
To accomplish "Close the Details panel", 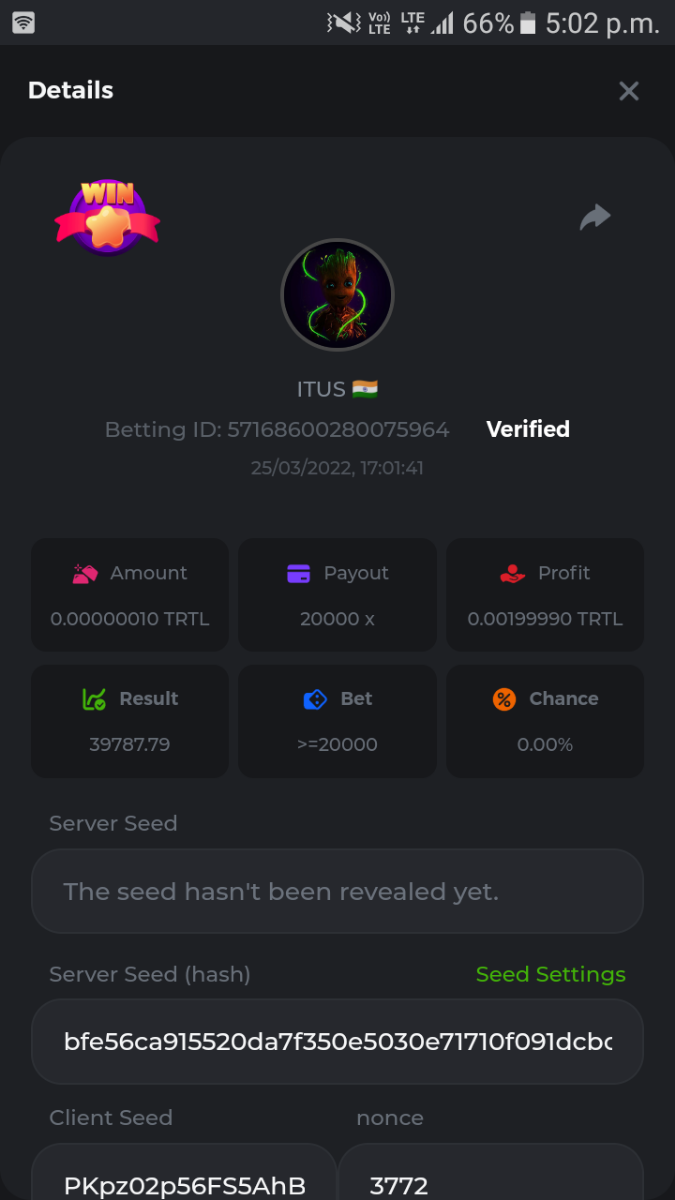I will (628, 91).
